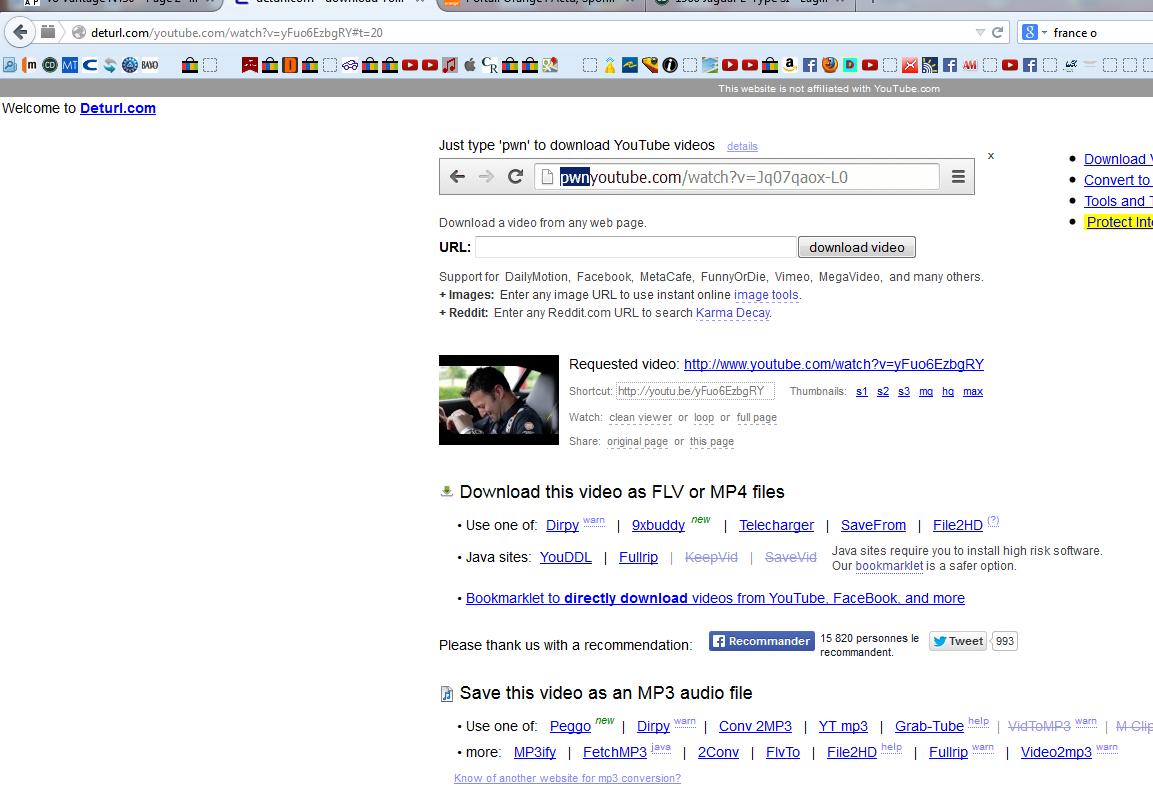Open the Karma Decay link
This screenshot has width=1153, height=788.
(733, 312)
